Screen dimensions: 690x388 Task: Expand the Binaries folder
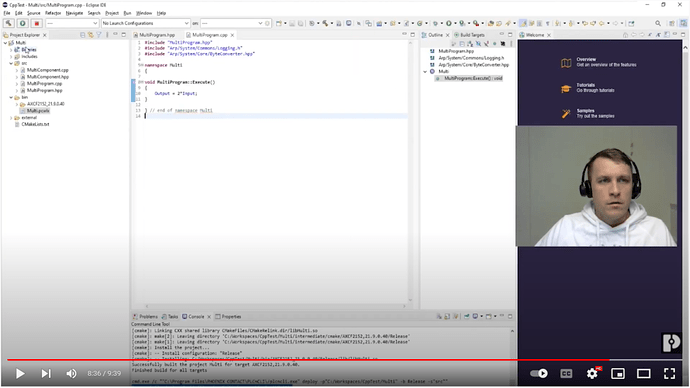tap(11, 50)
